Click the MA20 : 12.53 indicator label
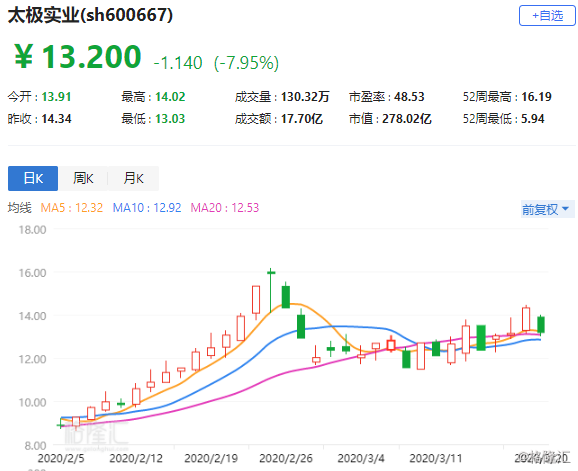 point(224,208)
